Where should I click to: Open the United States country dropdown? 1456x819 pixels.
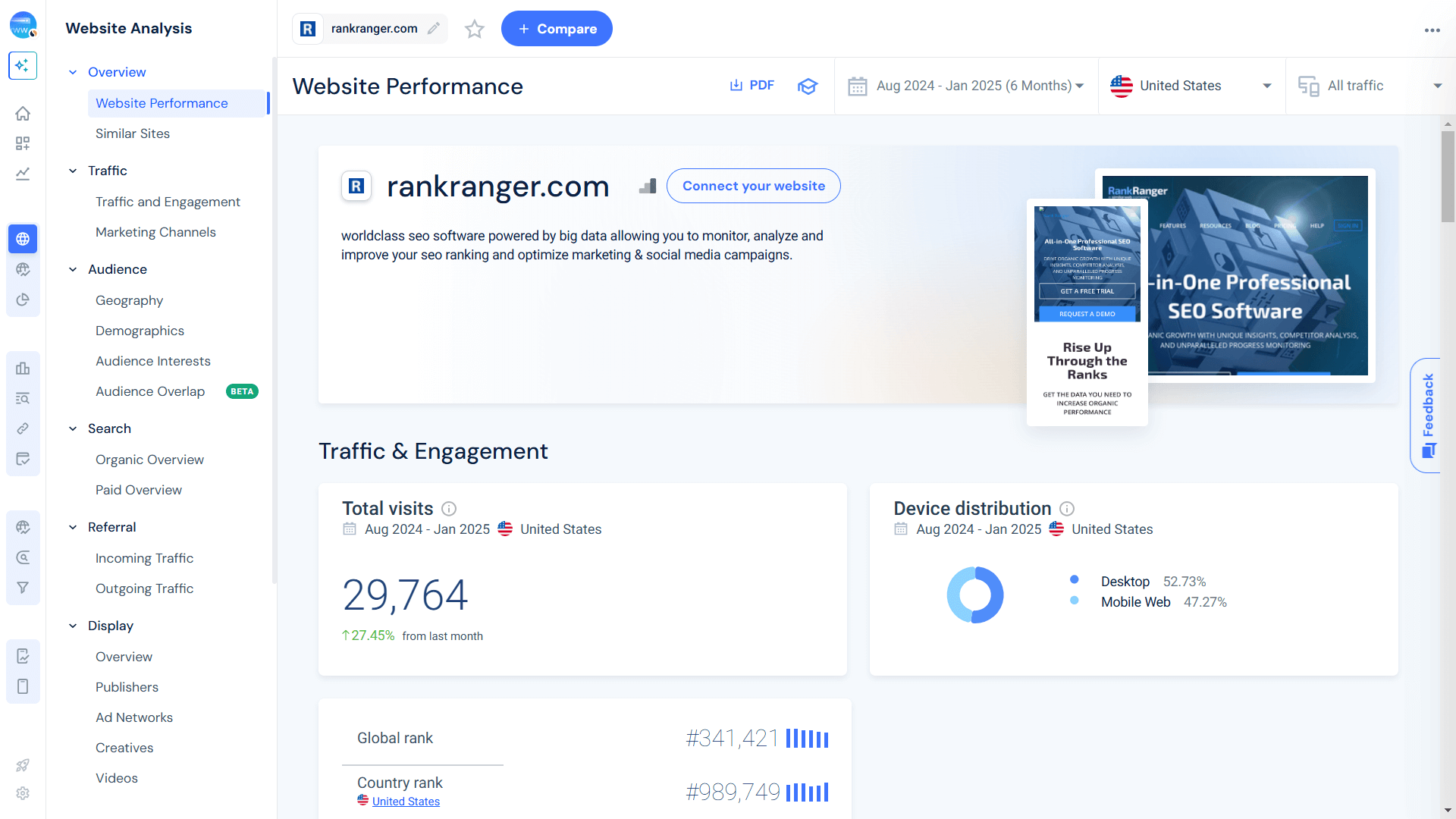click(1191, 86)
